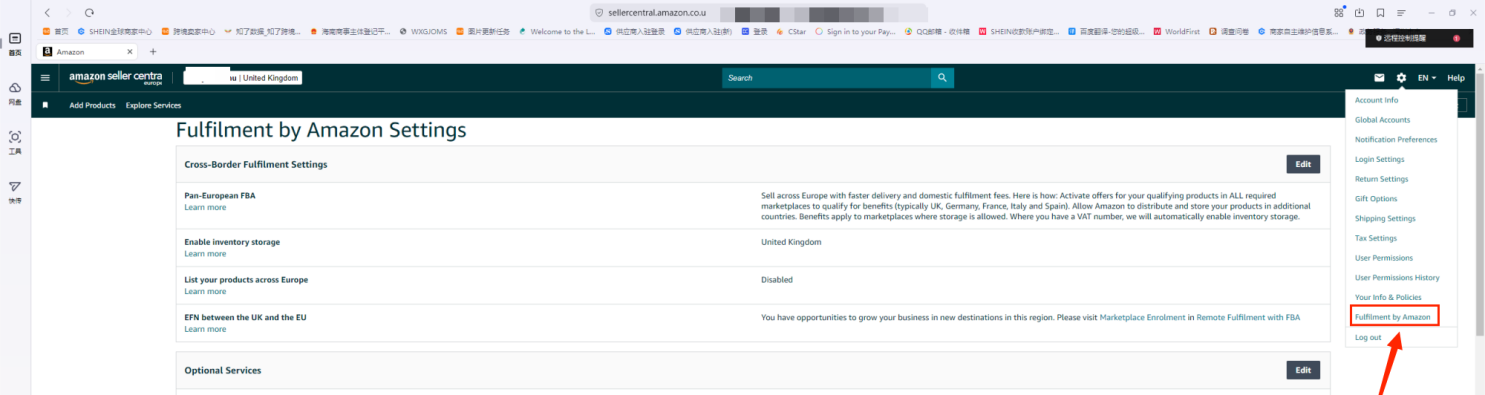Select Return Settings menu item
Screen dimensions: 1485x395
tap(1381, 179)
